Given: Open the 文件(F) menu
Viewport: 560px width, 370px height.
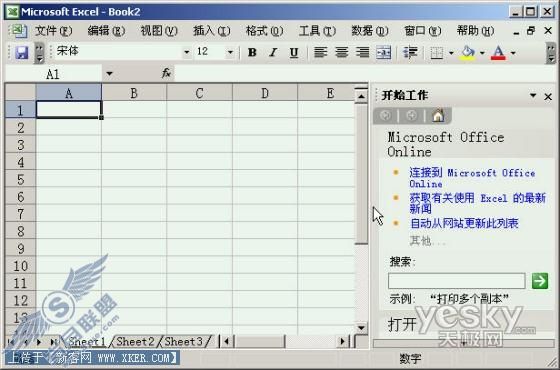Looking at the screenshot, I should click(54, 31).
